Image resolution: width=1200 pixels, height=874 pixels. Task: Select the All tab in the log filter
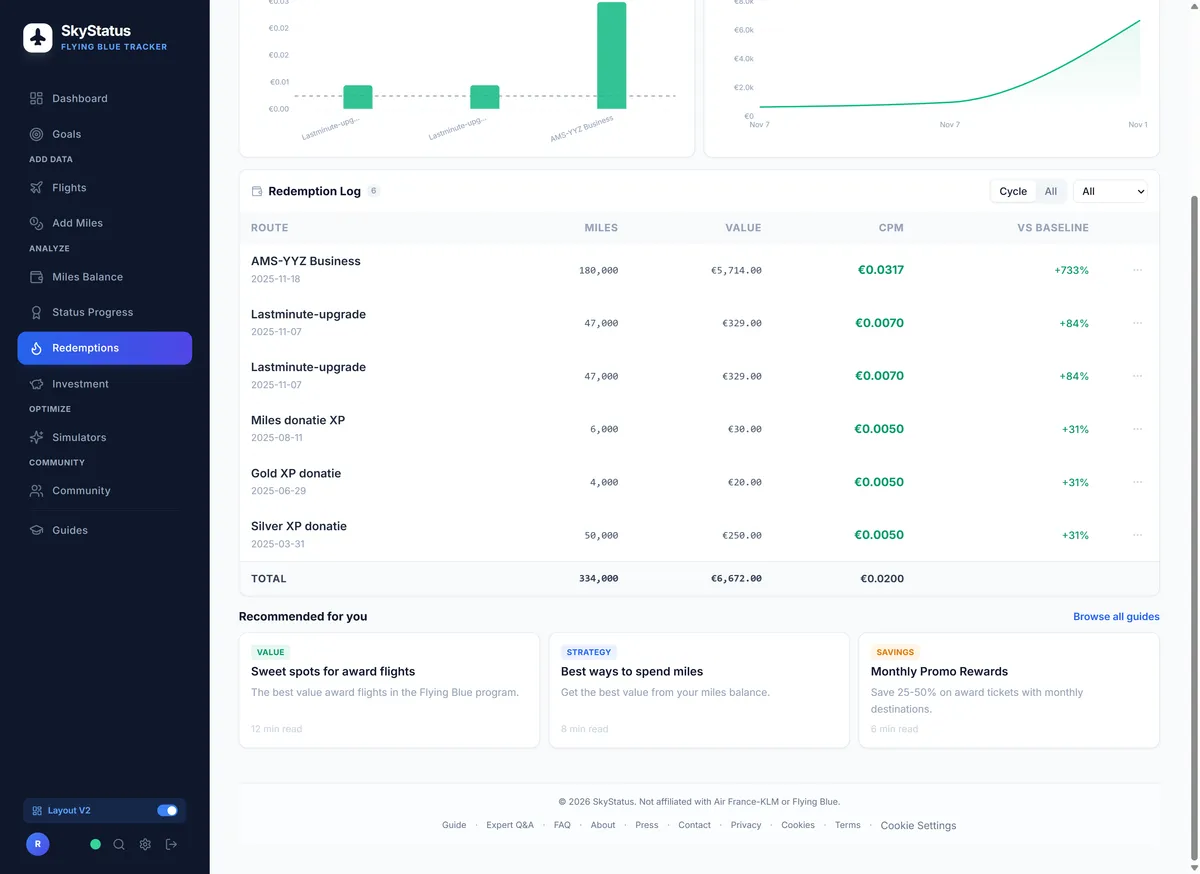[1050, 191]
